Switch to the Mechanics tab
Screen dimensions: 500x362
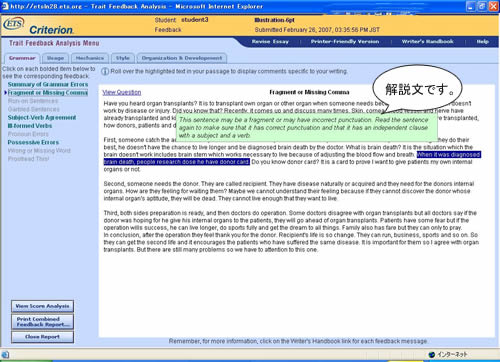(90, 58)
